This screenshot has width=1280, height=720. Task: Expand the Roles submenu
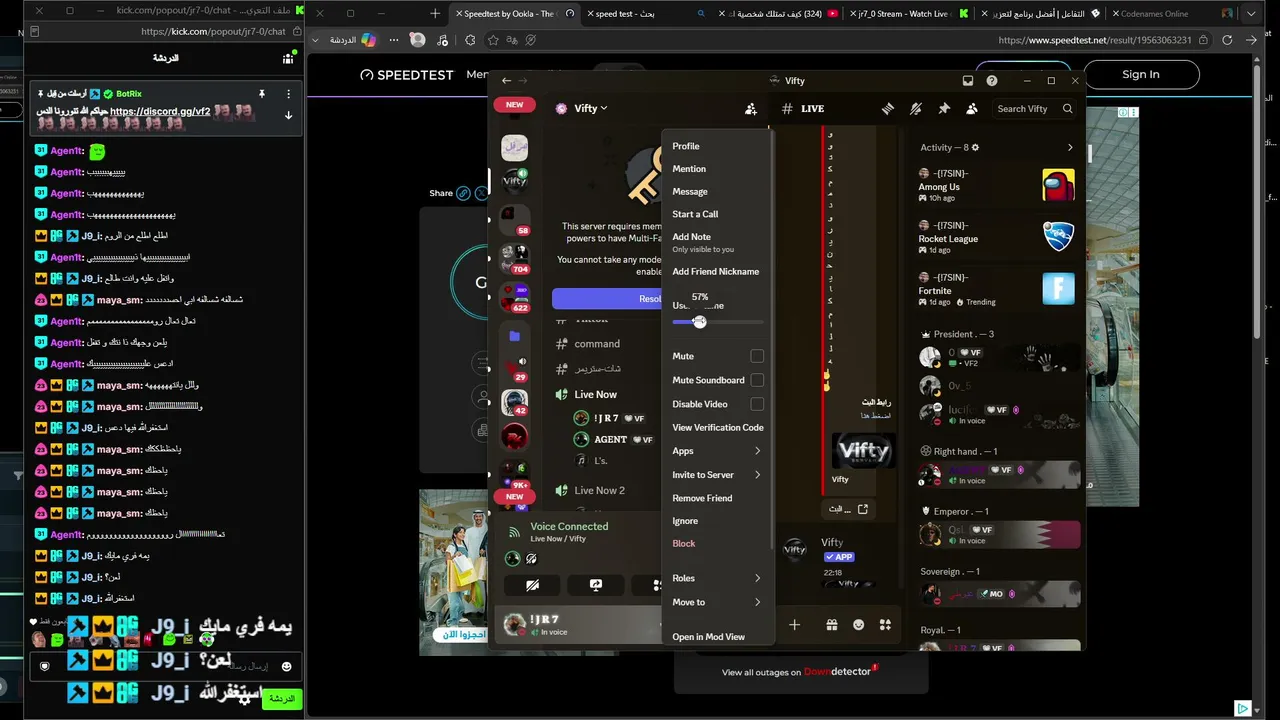[x=718, y=578]
